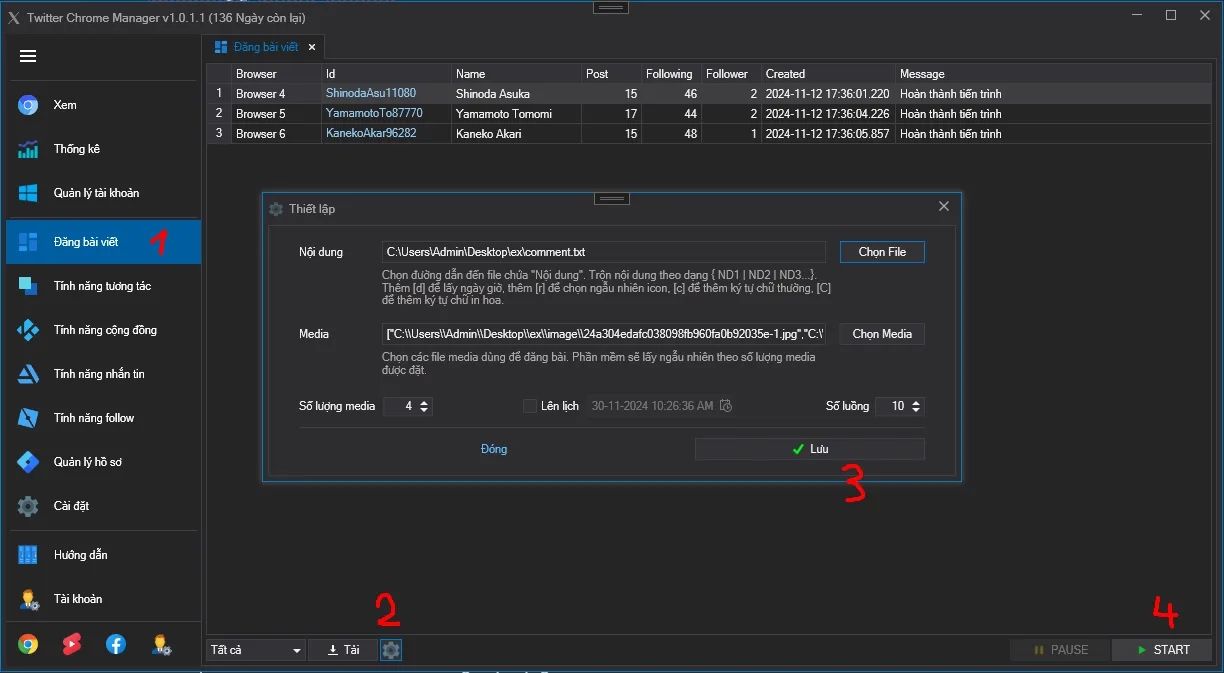Increase the Số lượng media value
Screen dimensions: 1224x673
[425, 402]
